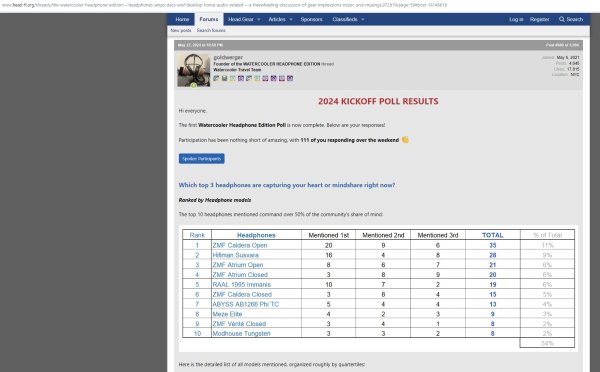This screenshot has height=372, width=600.
Task: Open goldwerger's avatar picture
Action: [x=194, y=70]
